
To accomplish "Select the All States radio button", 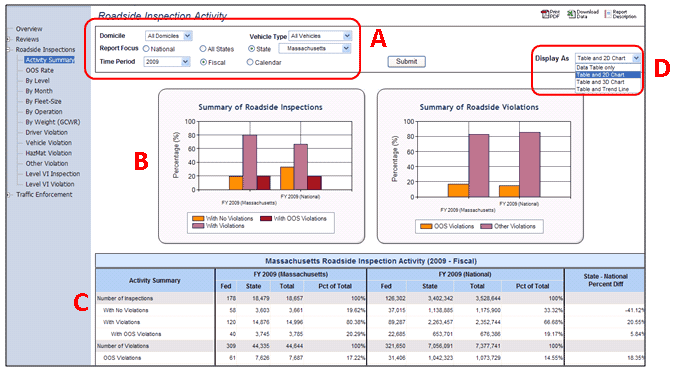I will tap(203, 49).
